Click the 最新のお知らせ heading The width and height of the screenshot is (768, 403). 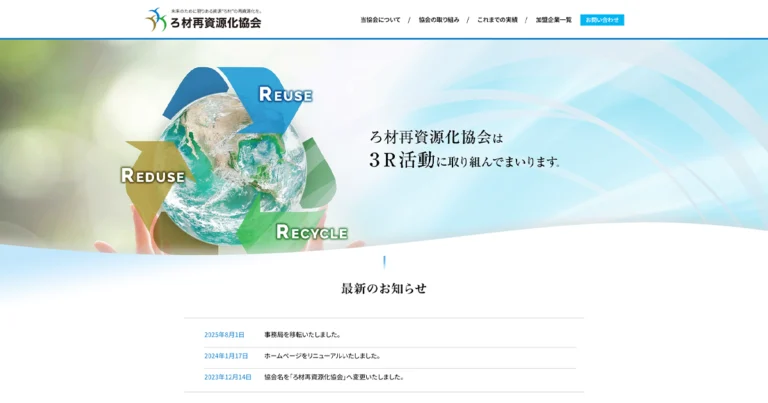pyautogui.click(x=384, y=288)
